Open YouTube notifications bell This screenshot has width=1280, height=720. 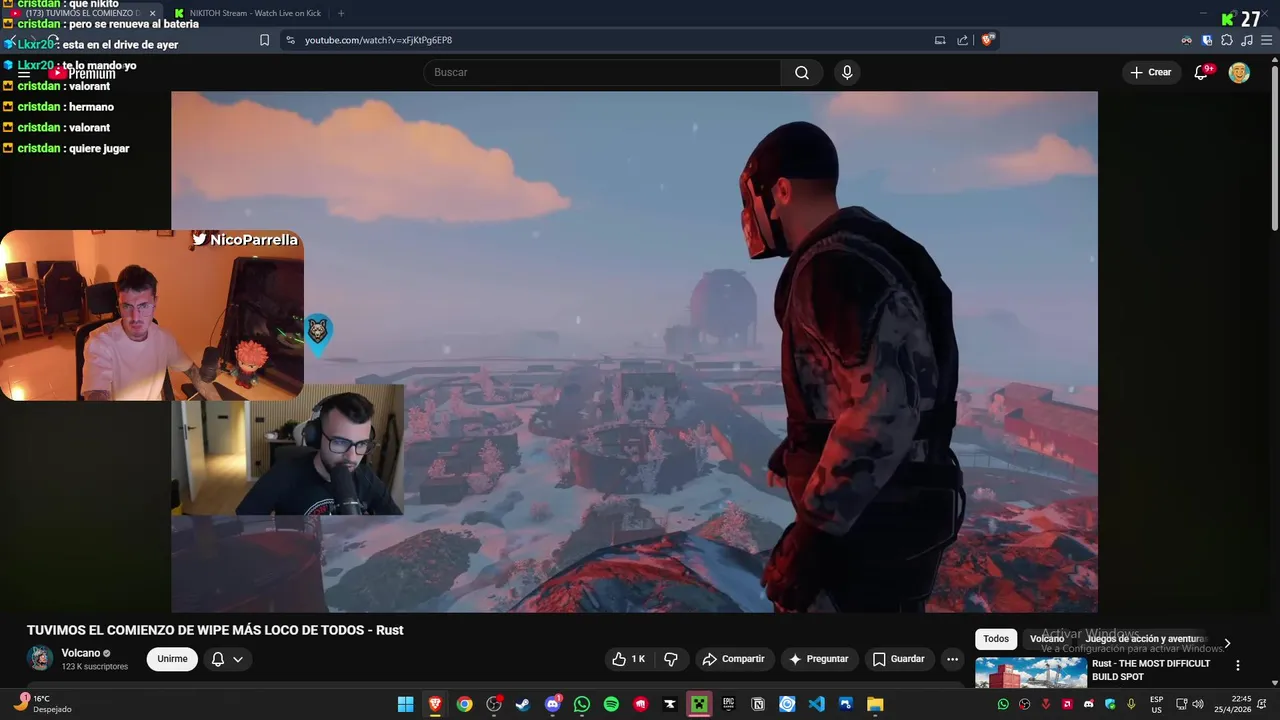1202,72
